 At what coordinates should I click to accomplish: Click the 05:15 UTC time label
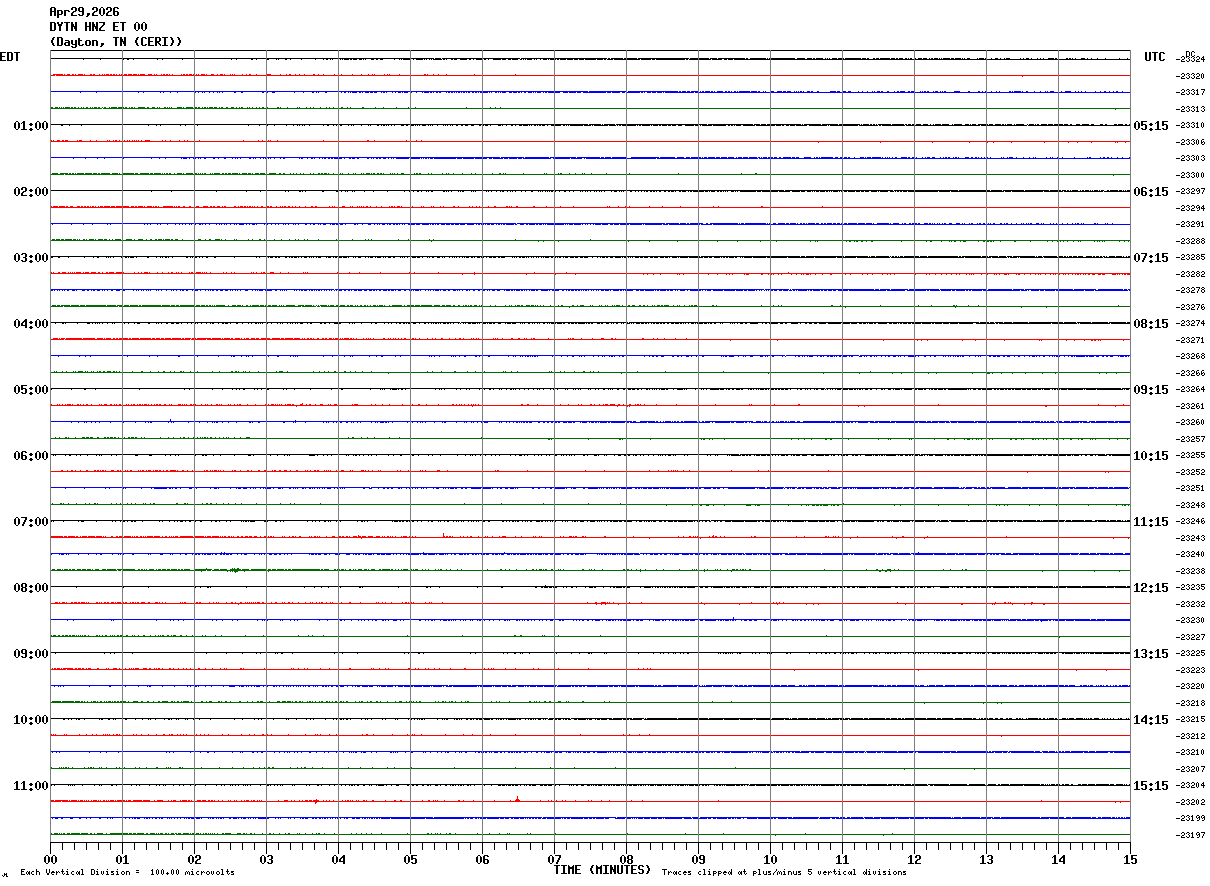(x=1150, y=126)
